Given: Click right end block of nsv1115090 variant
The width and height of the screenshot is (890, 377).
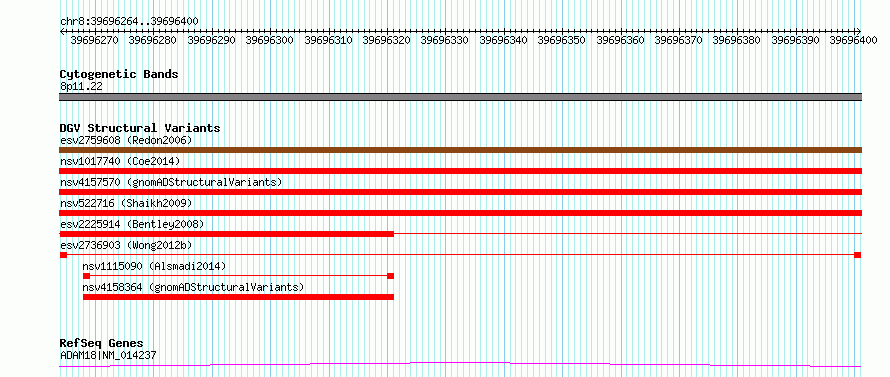Looking at the screenshot, I should (x=390, y=276).
